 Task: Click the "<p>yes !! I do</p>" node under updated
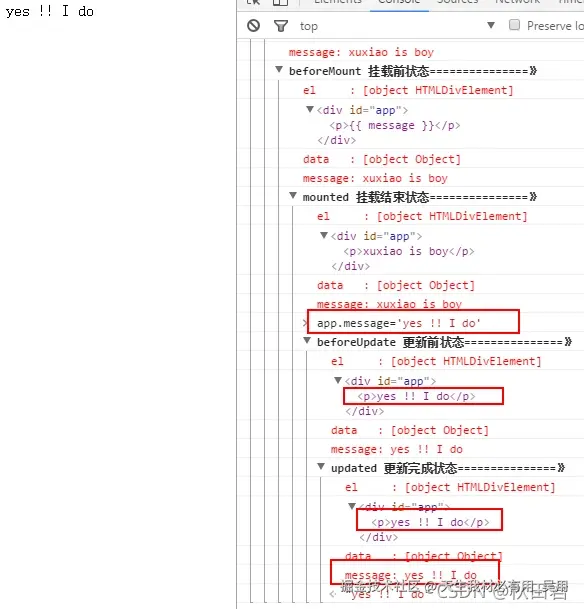(430, 522)
